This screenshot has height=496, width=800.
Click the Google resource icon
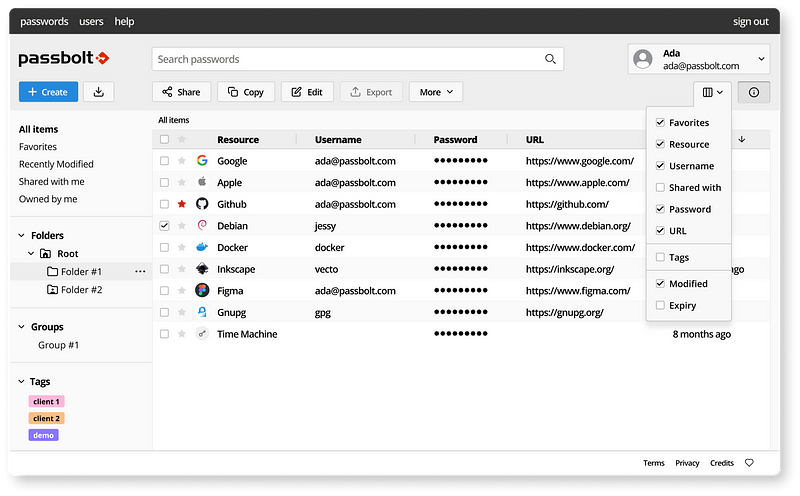pyautogui.click(x=202, y=161)
